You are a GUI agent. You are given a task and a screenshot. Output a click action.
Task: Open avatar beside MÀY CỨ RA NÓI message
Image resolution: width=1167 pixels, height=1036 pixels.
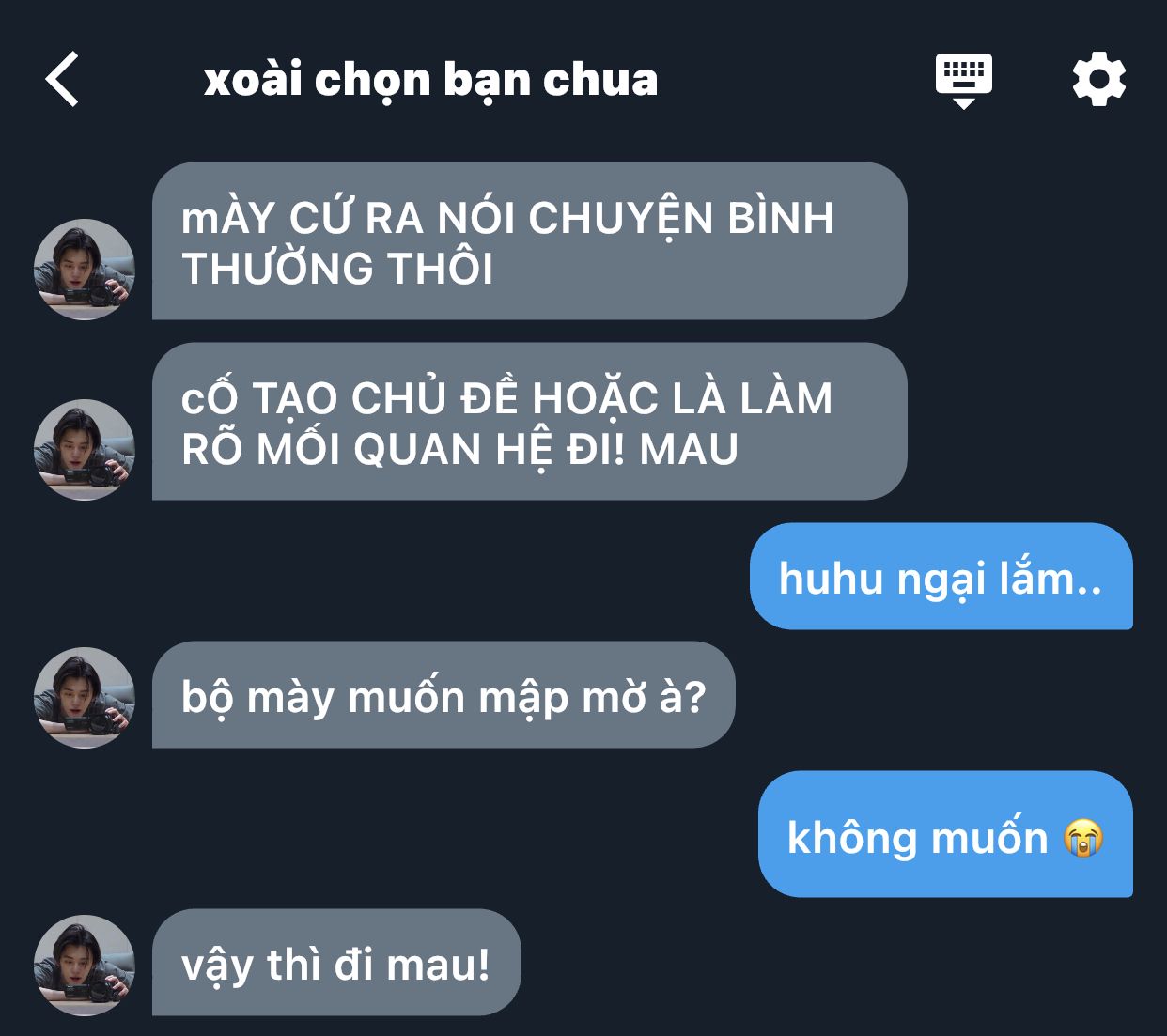(x=85, y=270)
